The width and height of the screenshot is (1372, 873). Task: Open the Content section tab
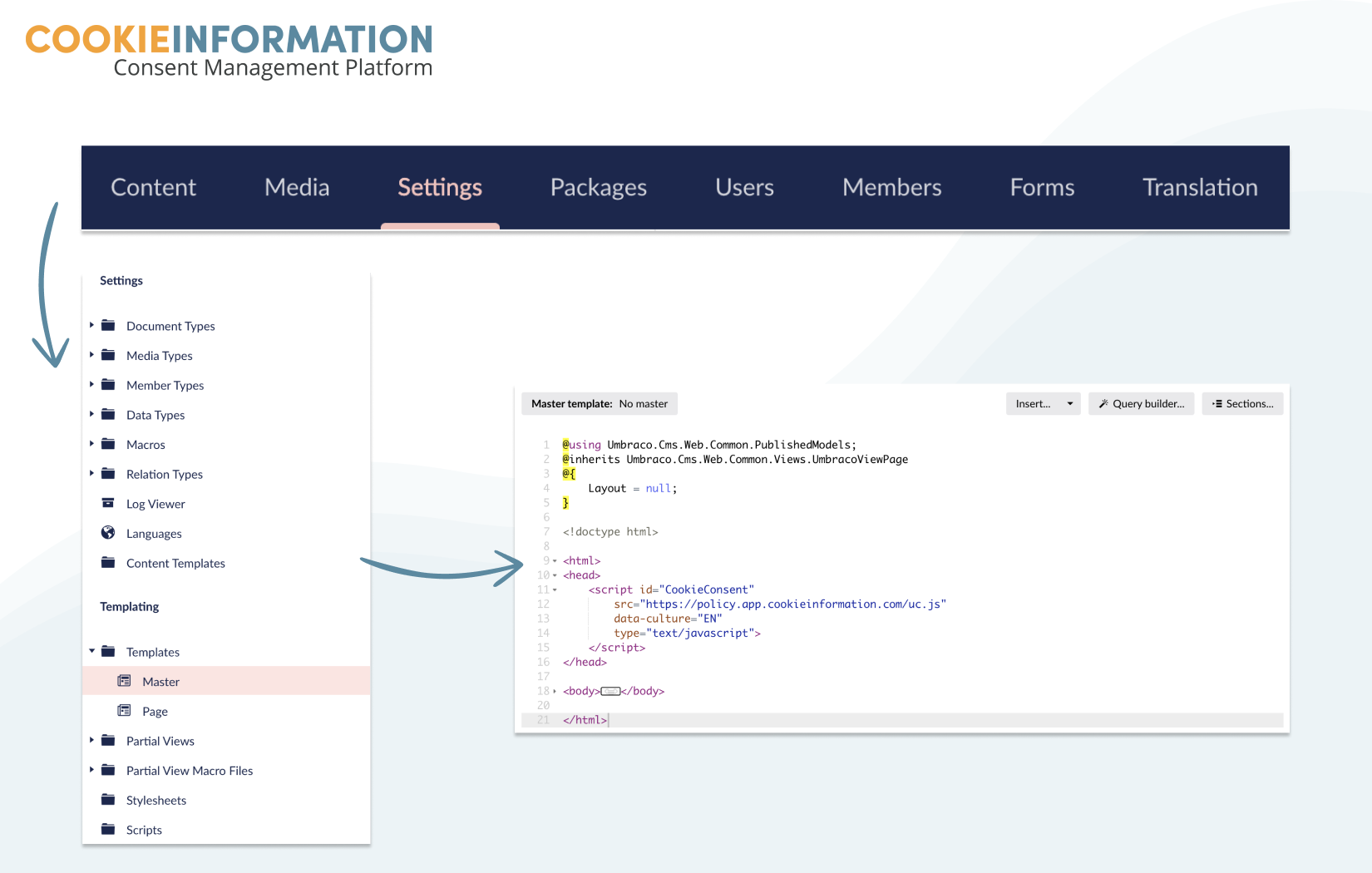point(153,188)
